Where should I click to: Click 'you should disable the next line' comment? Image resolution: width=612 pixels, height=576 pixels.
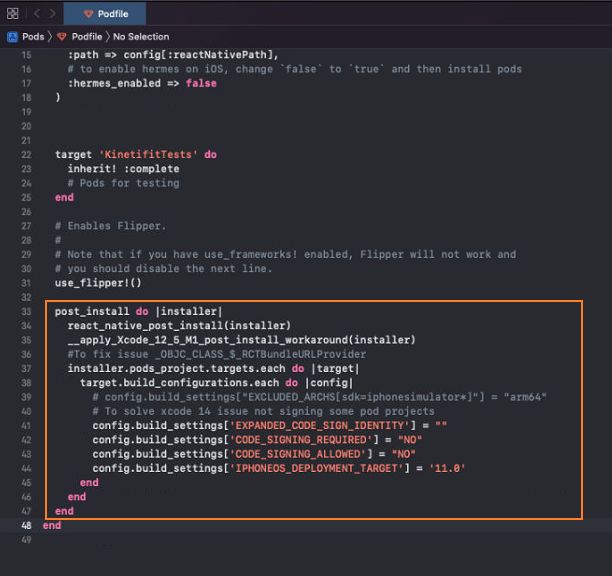(164, 269)
